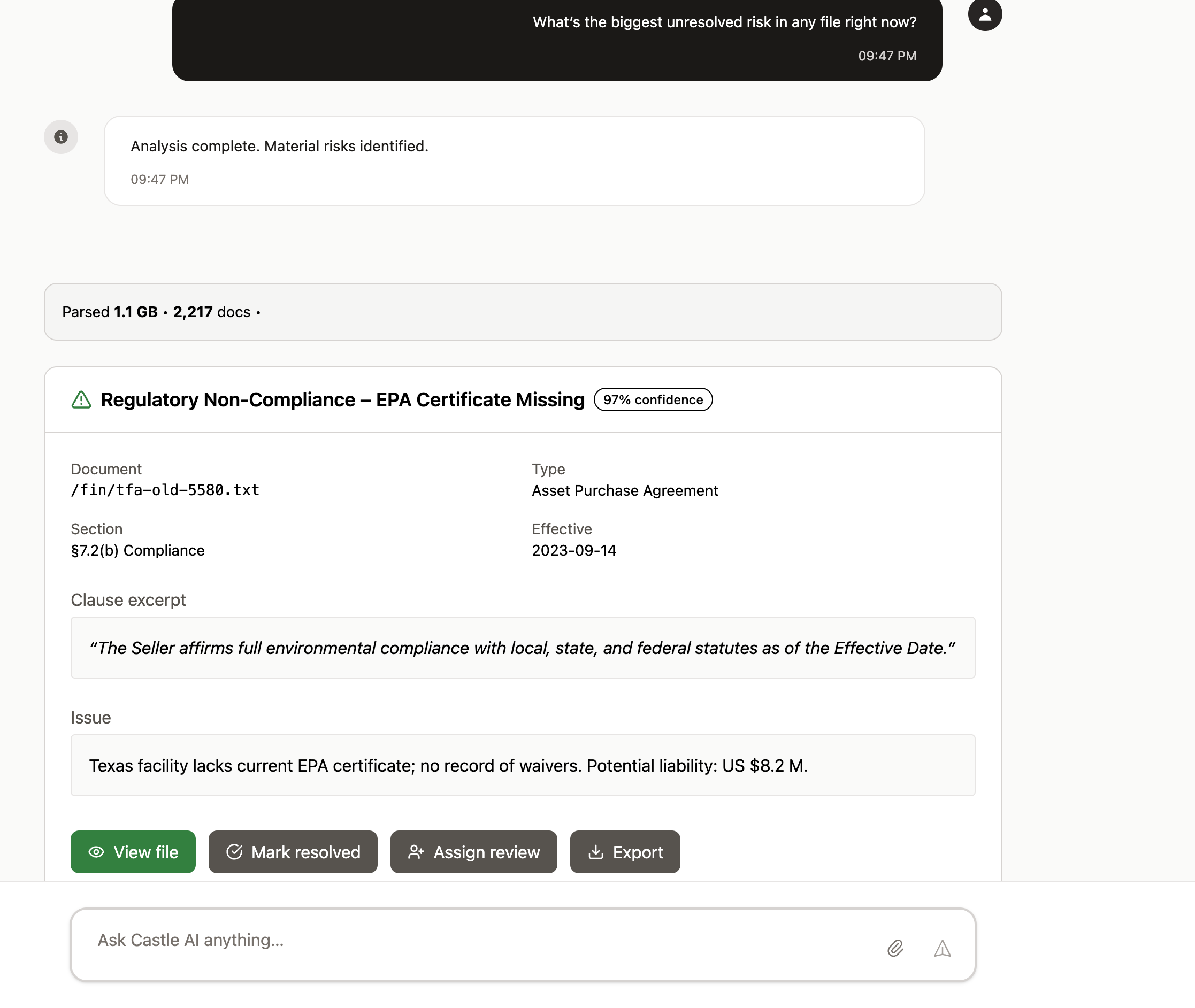Click the checkmark icon in Mark resolved
This screenshot has height=1008, width=1195.
click(235, 851)
